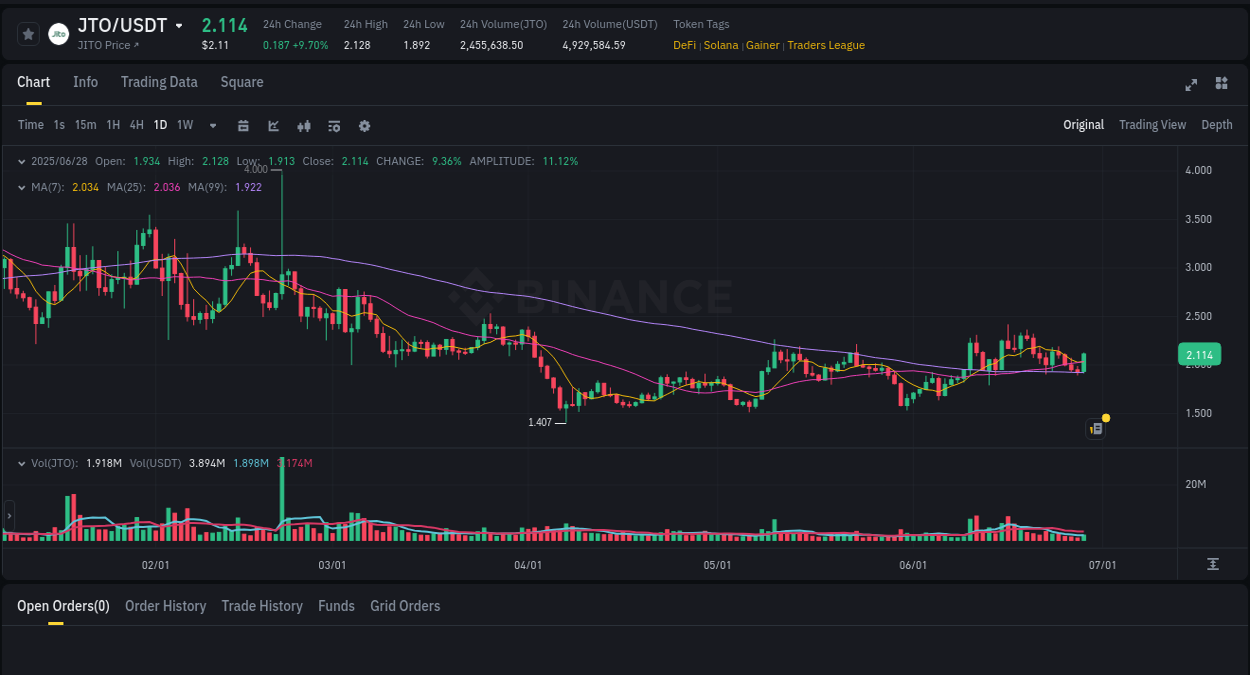The width and height of the screenshot is (1250, 675).
Task: Expand the chart to fullscreen
Action: [1190, 85]
